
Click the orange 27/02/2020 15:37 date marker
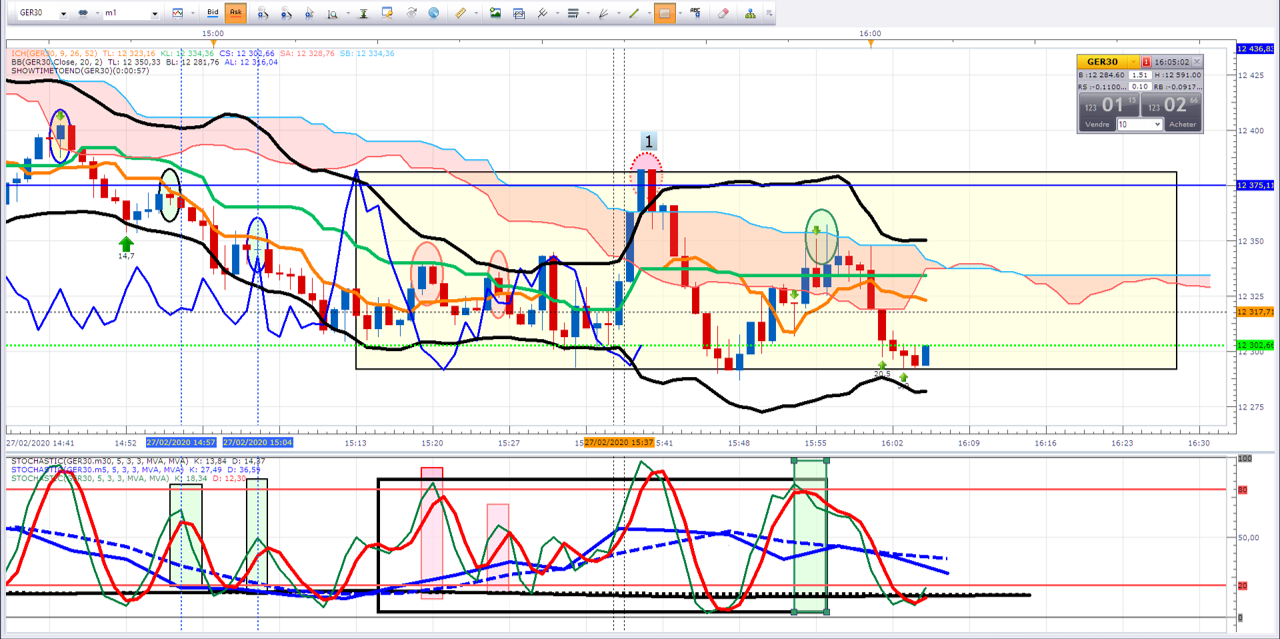coord(620,441)
